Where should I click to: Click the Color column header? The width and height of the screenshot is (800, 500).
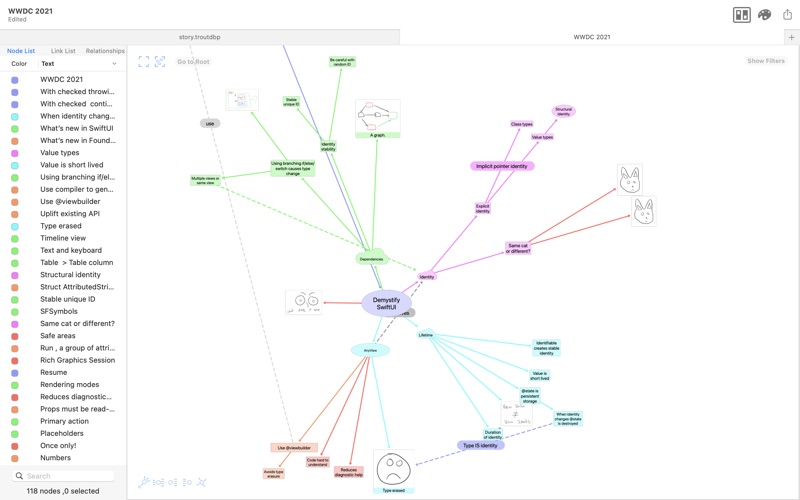coord(19,64)
